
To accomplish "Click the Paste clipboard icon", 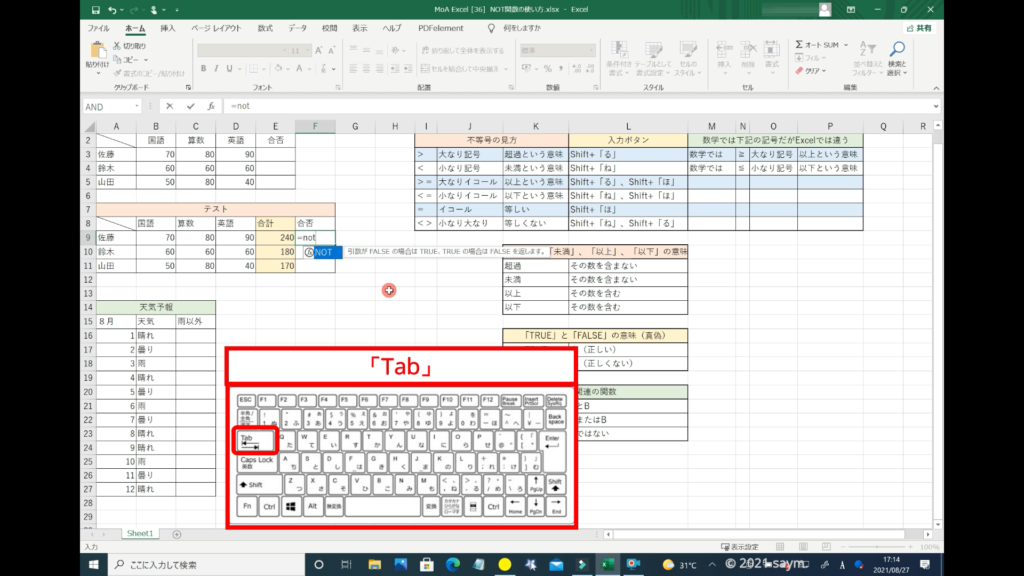I will tap(98, 54).
